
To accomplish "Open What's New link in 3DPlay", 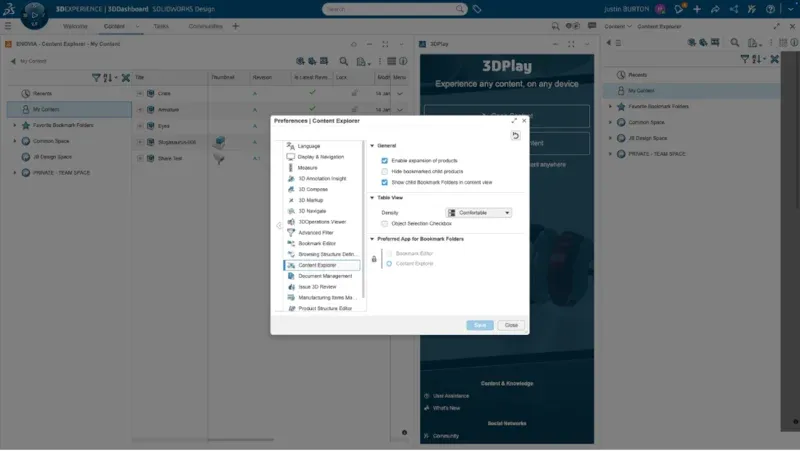I will coord(446,408).
